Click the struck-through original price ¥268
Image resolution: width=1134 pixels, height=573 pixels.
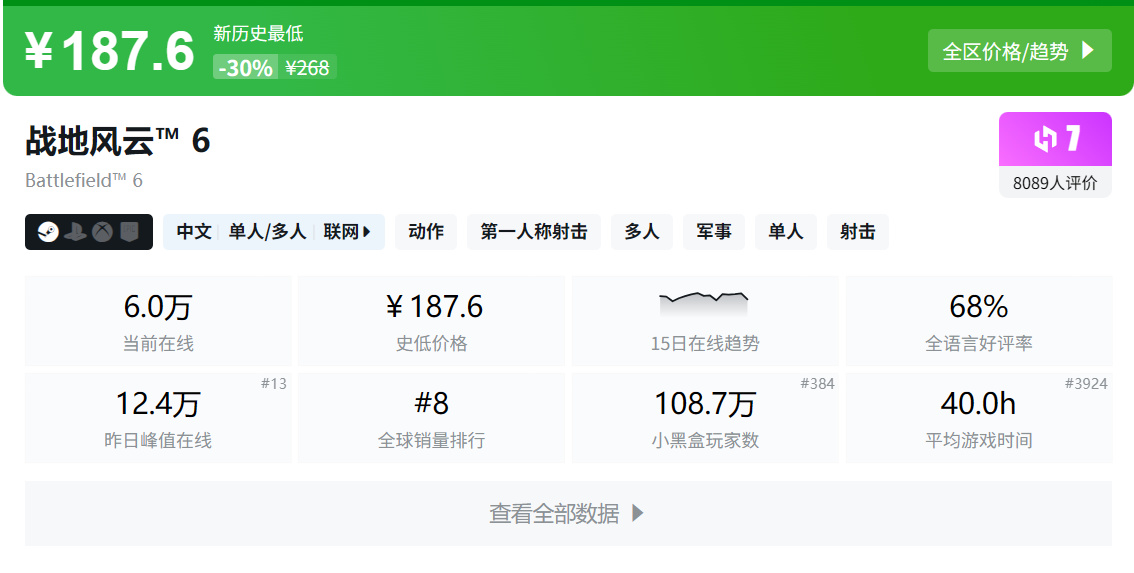(x=307, y=68)
